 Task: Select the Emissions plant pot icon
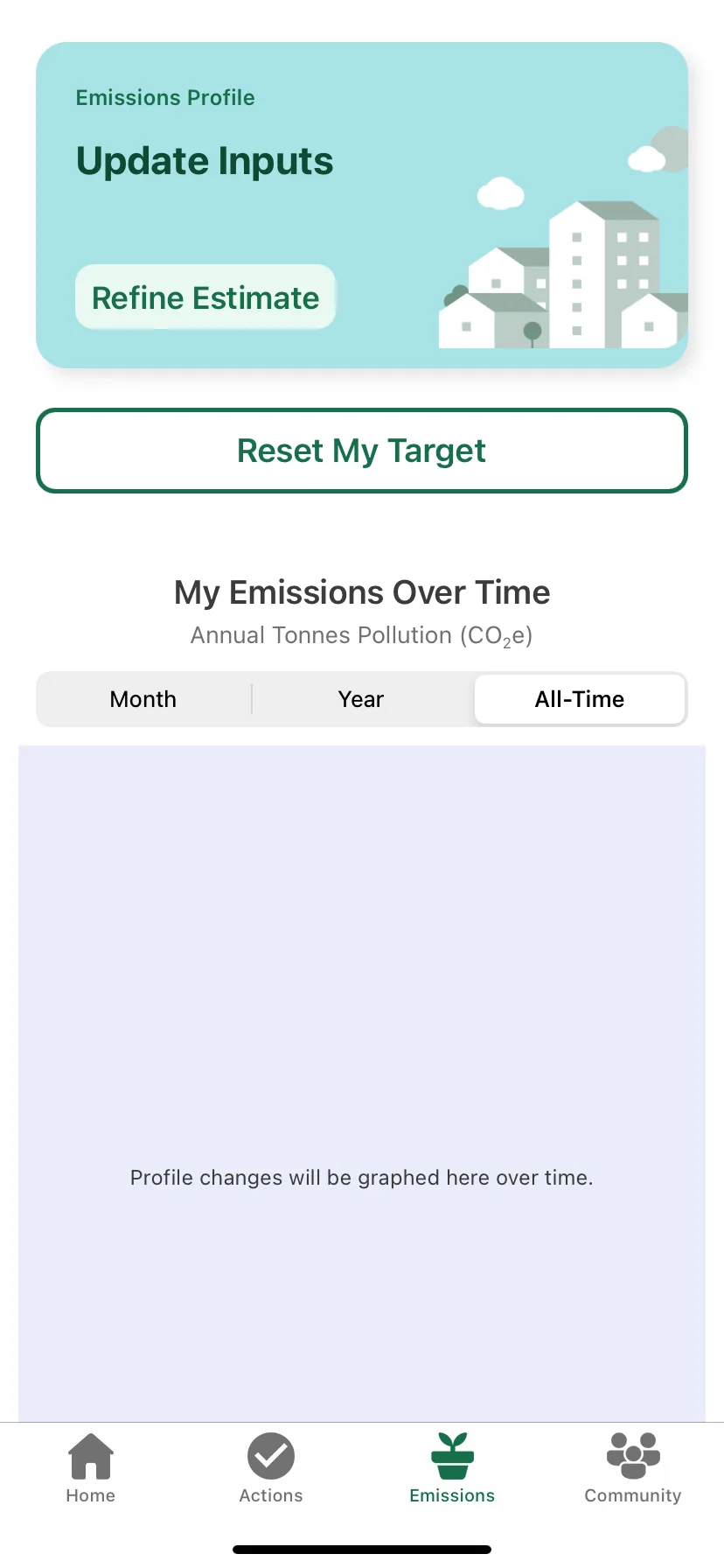pyautogui.click(x=452, y=1455)
